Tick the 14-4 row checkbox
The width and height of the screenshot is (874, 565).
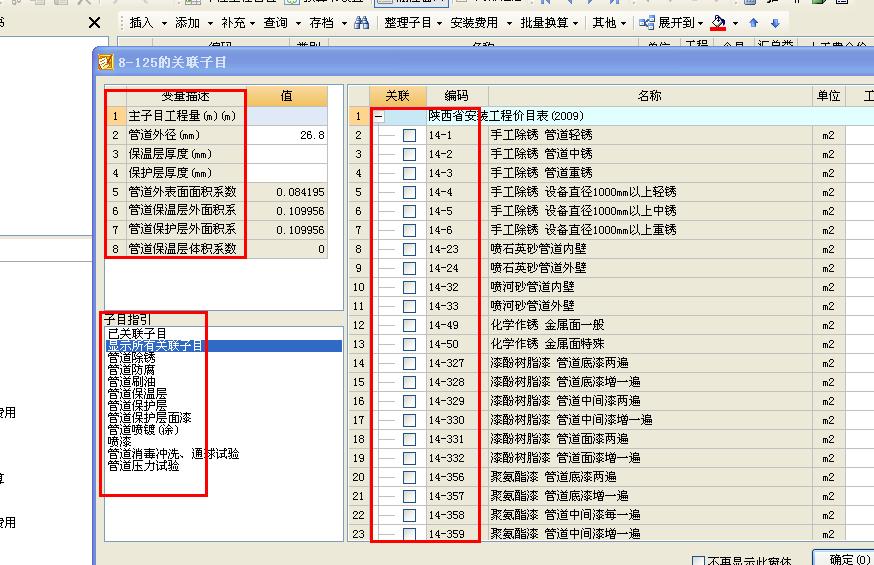[409, 192]
